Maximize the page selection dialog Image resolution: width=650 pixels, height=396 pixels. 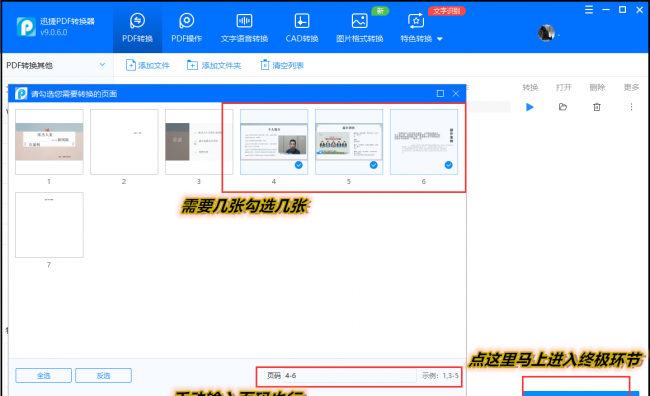click(440, 94)
